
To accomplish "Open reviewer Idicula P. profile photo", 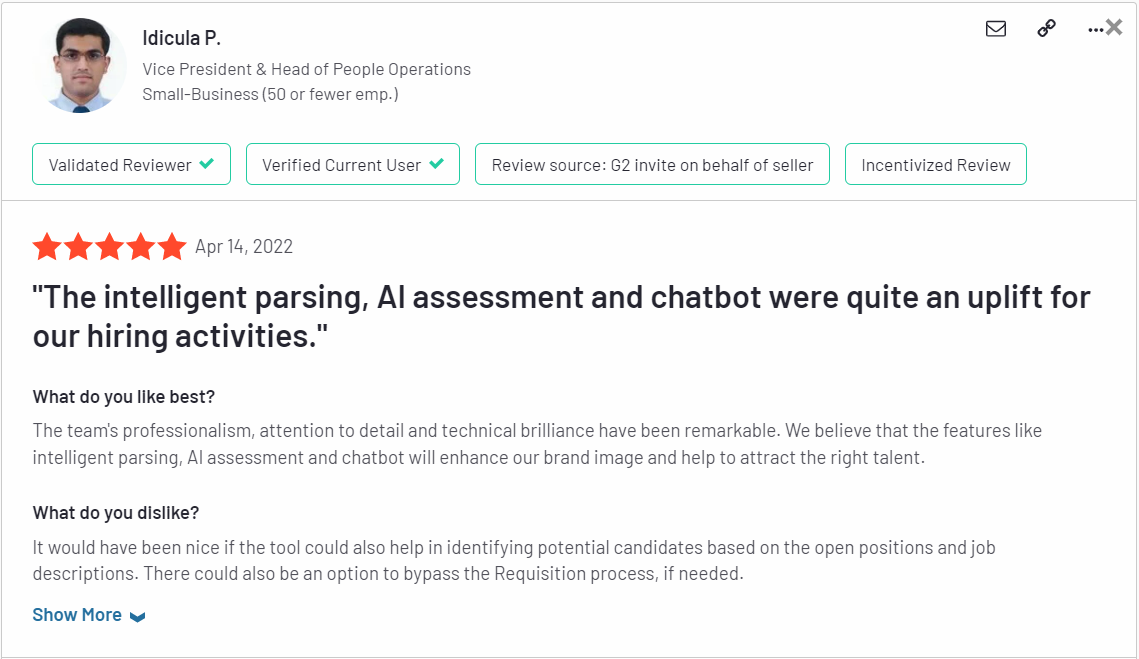I will pyautogui.click(x=80, y=65).
